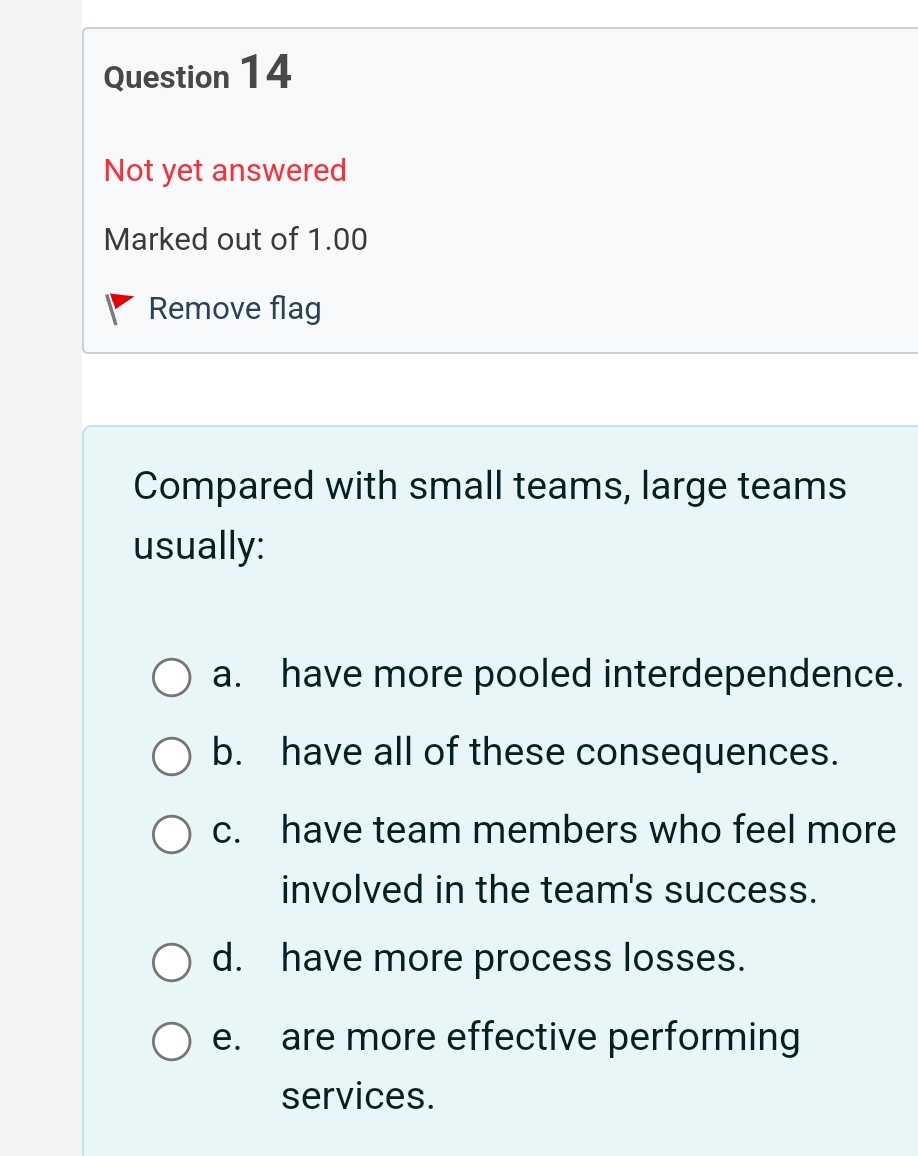Click answer text 'have more process losses'
The image size is (918, 1156).
[514, 958]
